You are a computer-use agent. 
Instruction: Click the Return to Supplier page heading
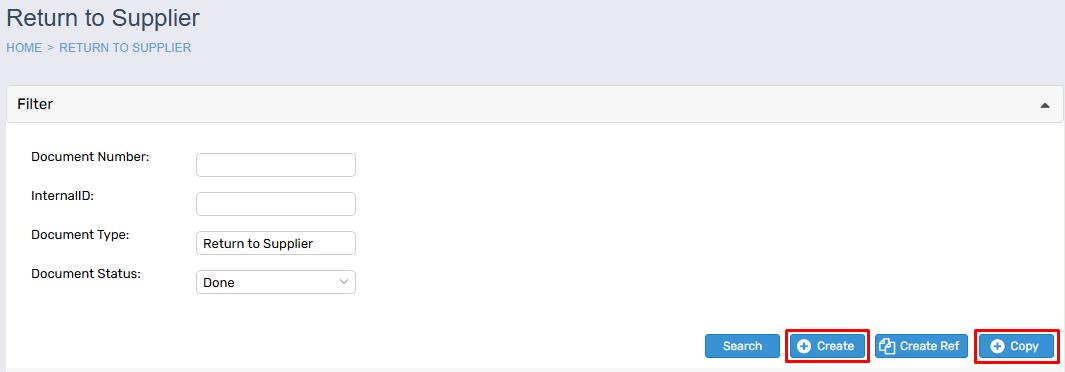click(103, 18)
